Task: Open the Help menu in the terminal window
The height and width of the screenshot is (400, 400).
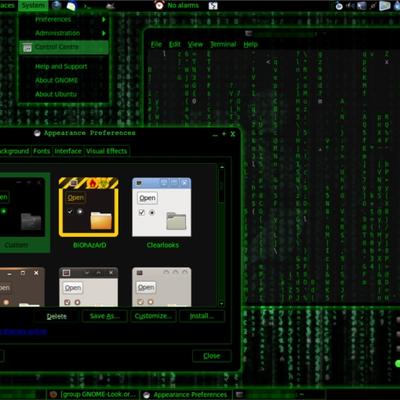Action: point(250,44)
